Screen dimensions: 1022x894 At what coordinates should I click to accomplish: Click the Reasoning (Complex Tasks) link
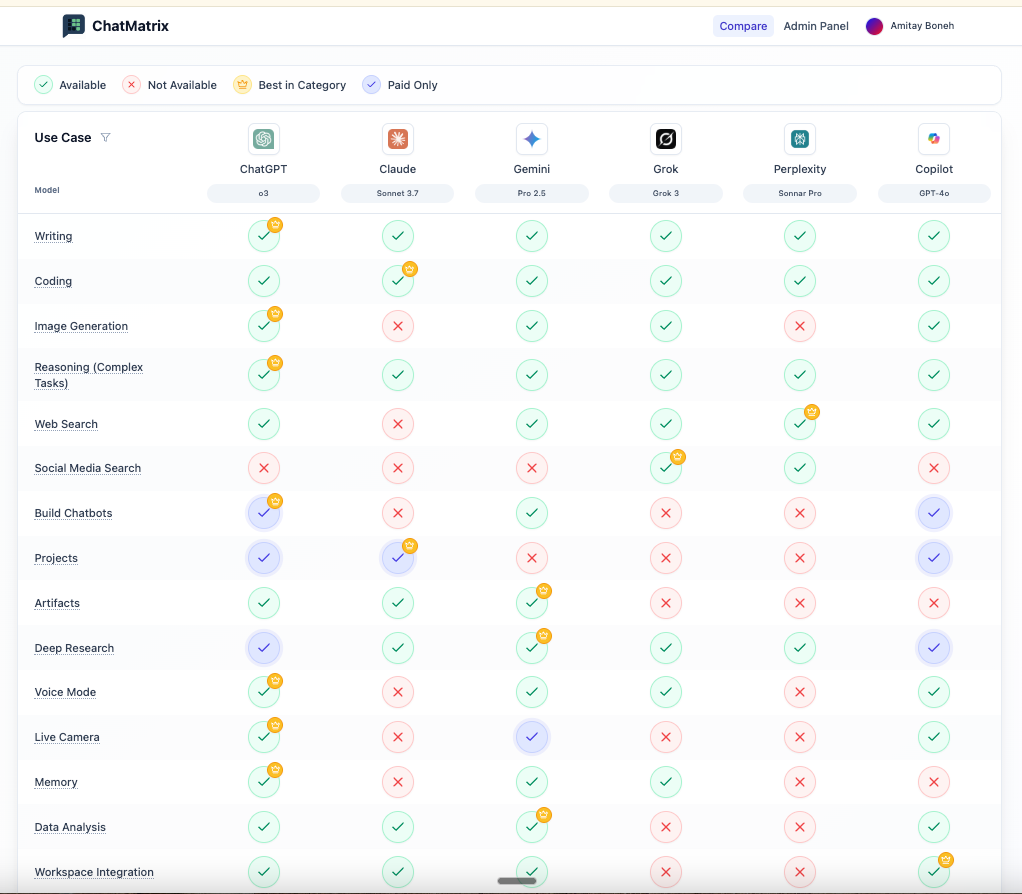[x=89, y=375]
